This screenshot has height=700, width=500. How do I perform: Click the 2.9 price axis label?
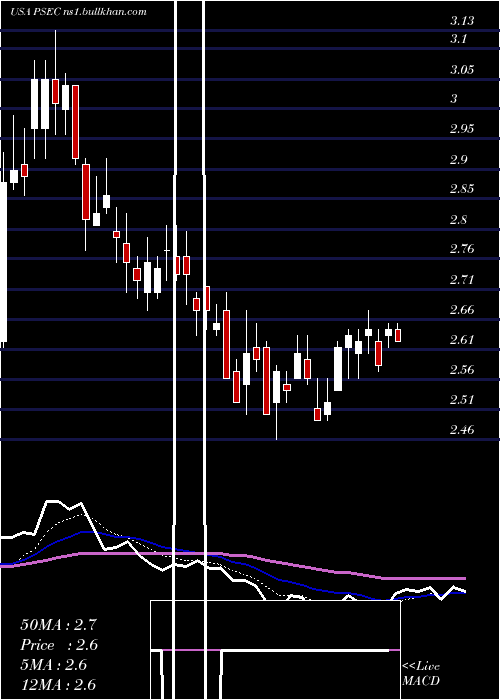(x=458, y=160)
